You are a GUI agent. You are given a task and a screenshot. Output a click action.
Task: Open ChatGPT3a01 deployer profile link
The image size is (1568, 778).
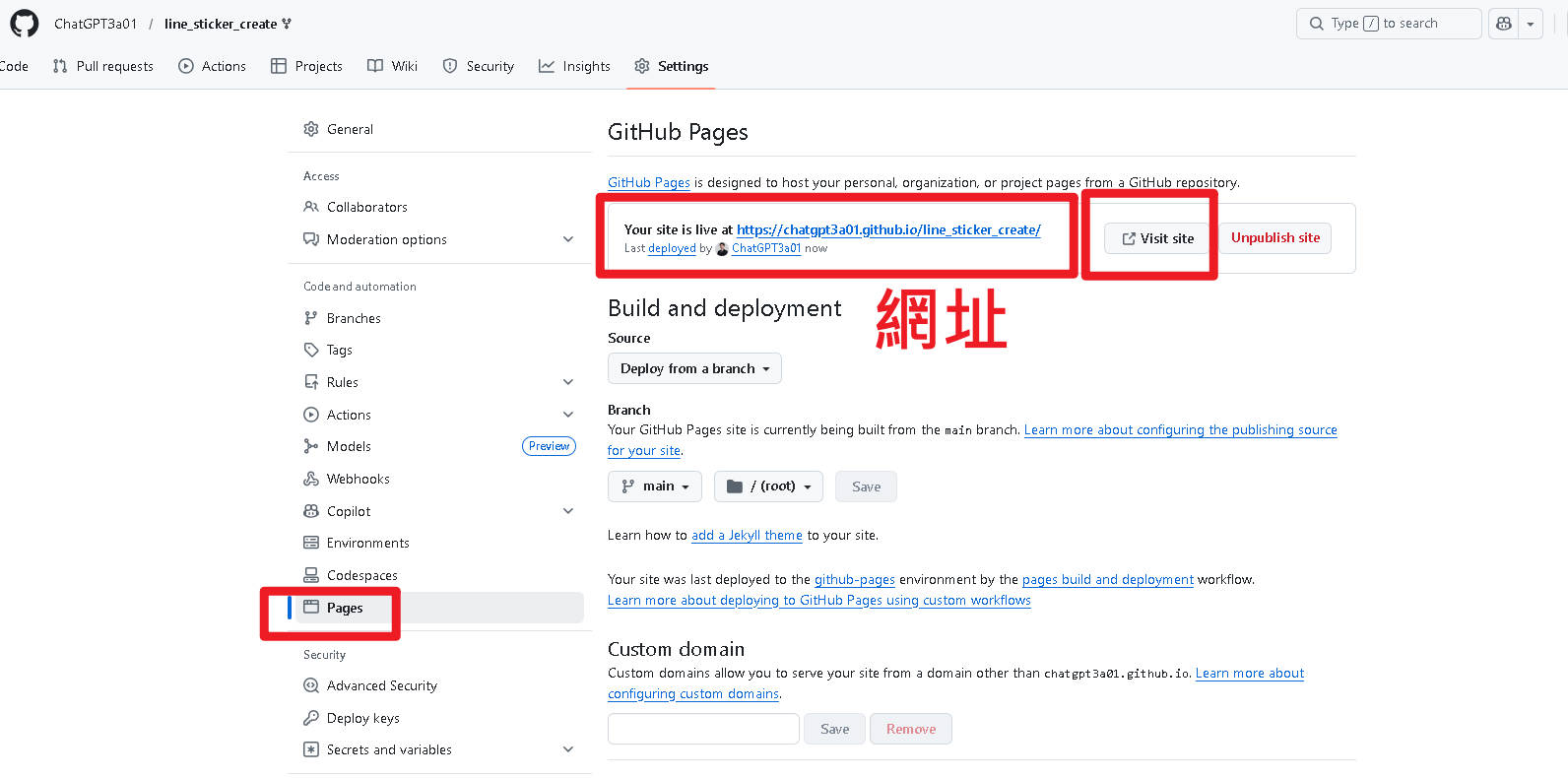(x=766, y=248)
